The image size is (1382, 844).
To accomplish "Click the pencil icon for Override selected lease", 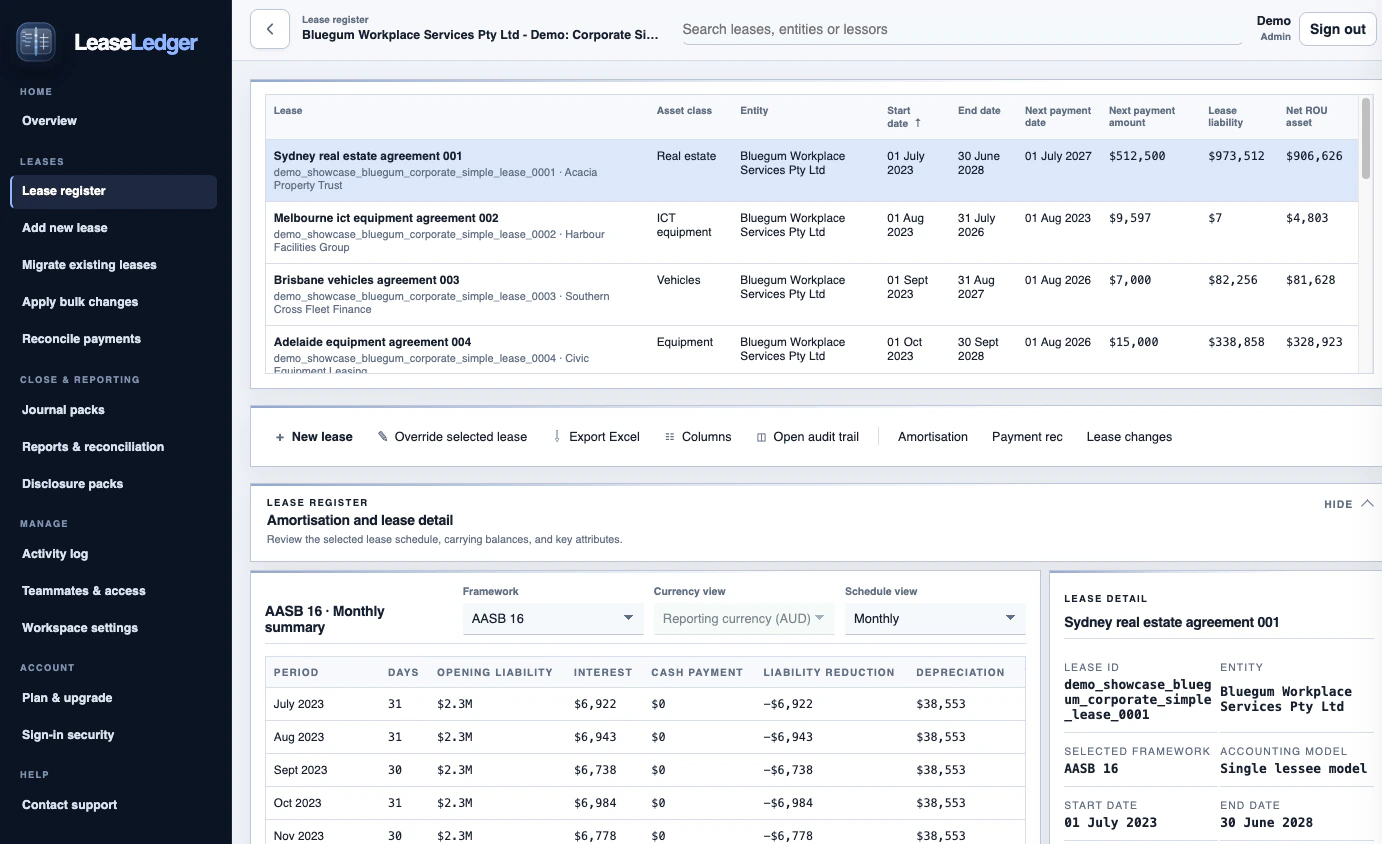I will 383,437.
